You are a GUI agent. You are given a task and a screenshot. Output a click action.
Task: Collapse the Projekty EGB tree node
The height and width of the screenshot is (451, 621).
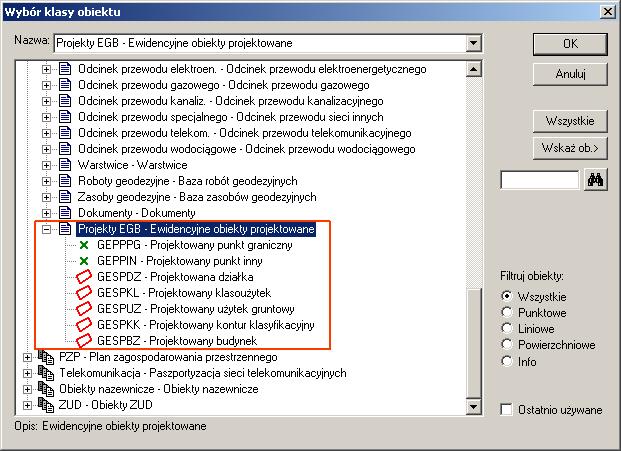[x=46, y=229]
